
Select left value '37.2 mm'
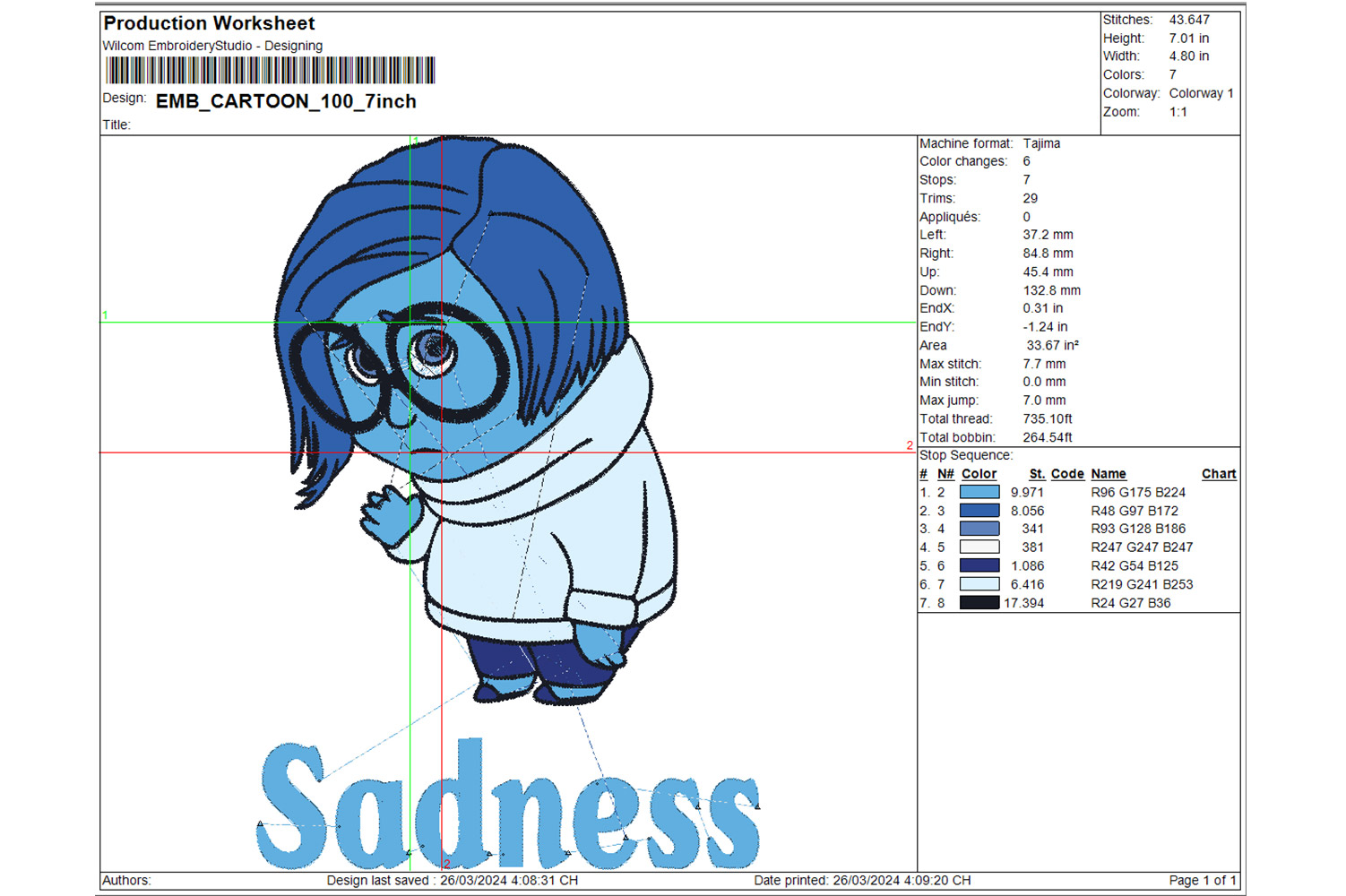[1048, 235]
